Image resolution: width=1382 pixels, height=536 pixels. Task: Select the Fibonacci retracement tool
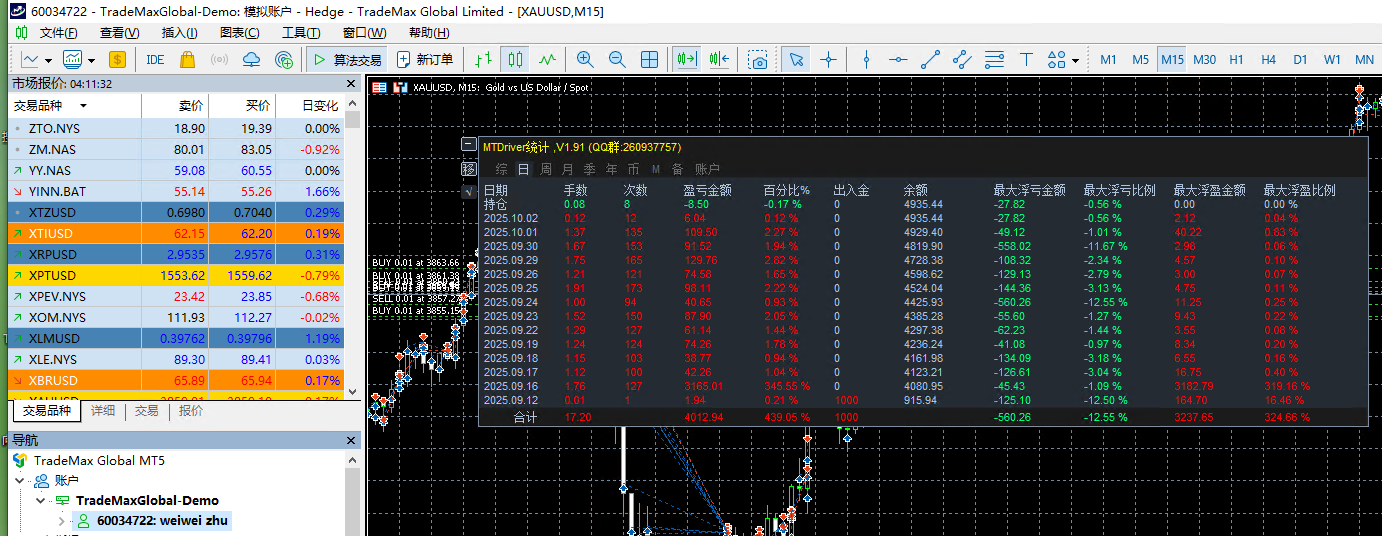click(994, 60)
